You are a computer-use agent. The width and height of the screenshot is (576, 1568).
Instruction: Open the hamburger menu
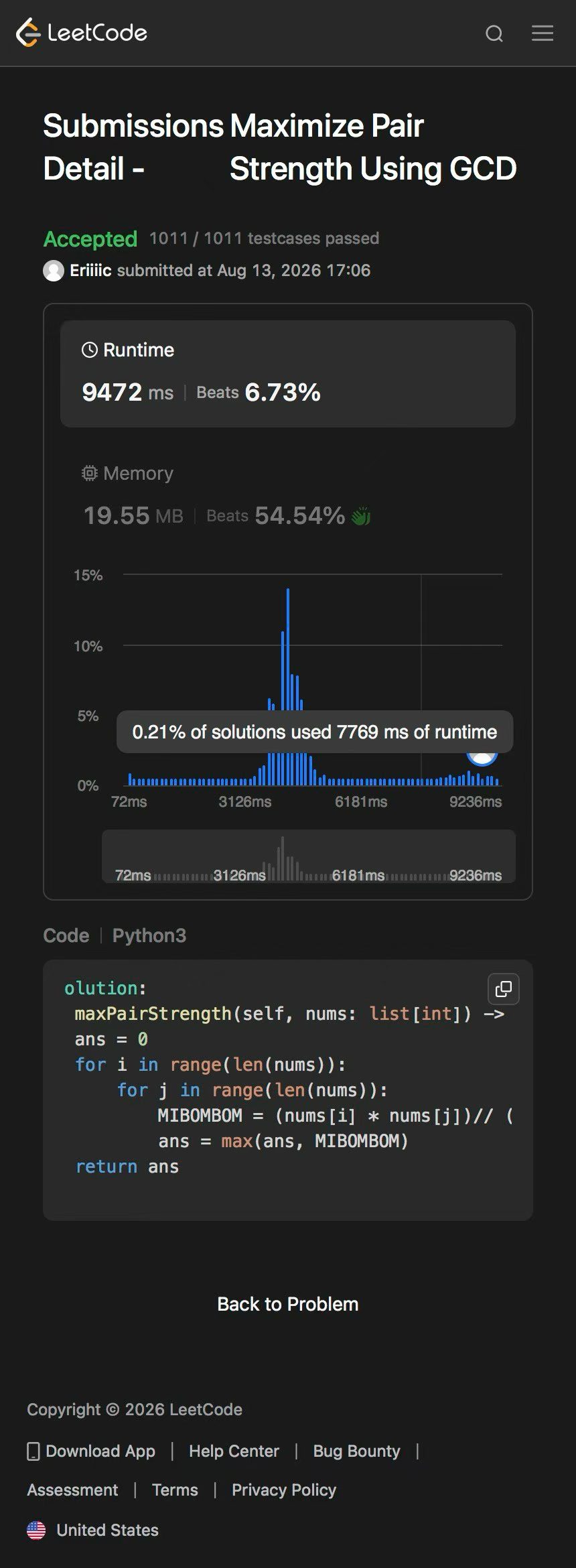[543, 33]
